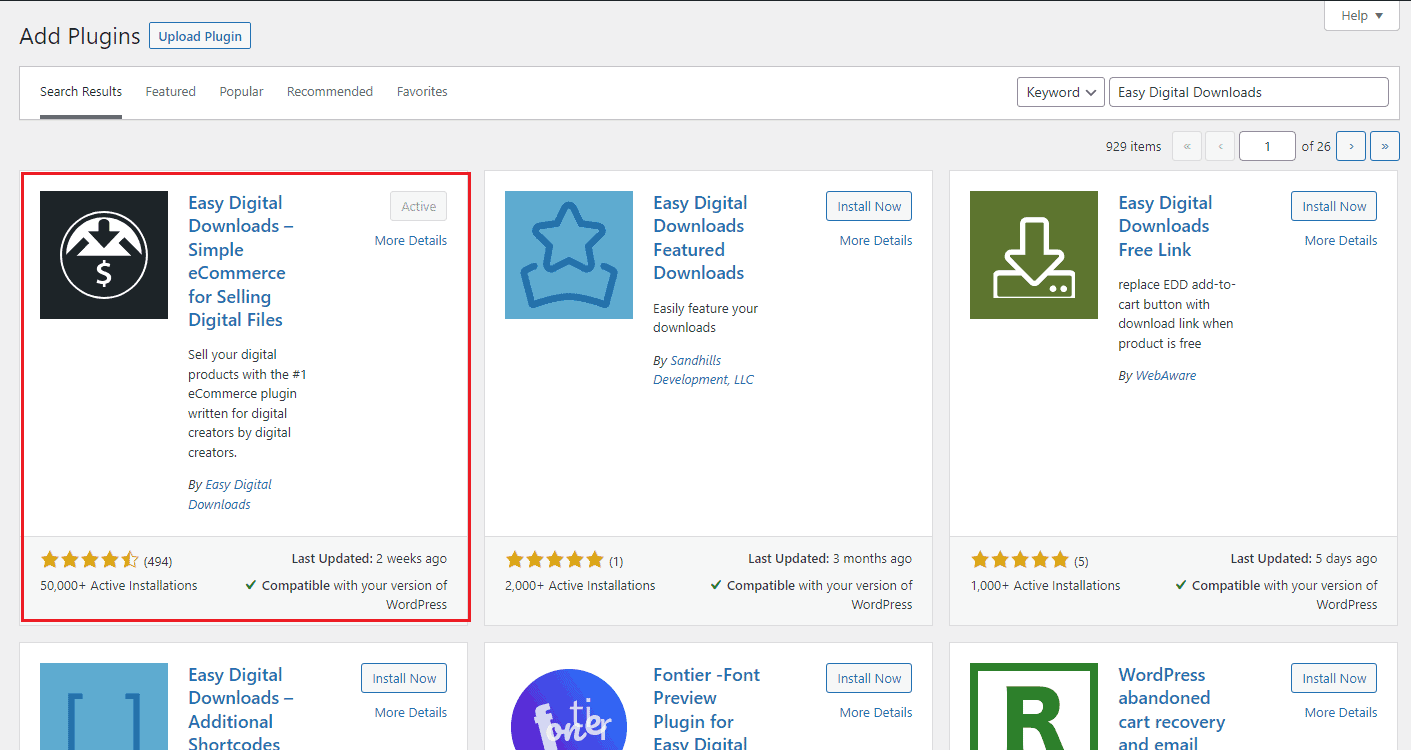Click the Free Link green download icon

point(1034,255)
